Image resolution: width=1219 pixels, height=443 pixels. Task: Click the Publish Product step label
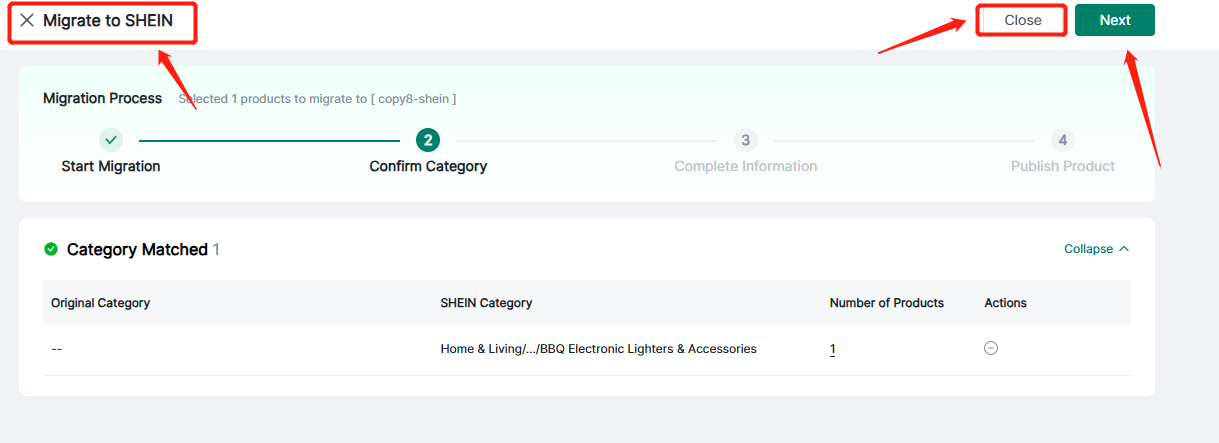point(1062,166)
